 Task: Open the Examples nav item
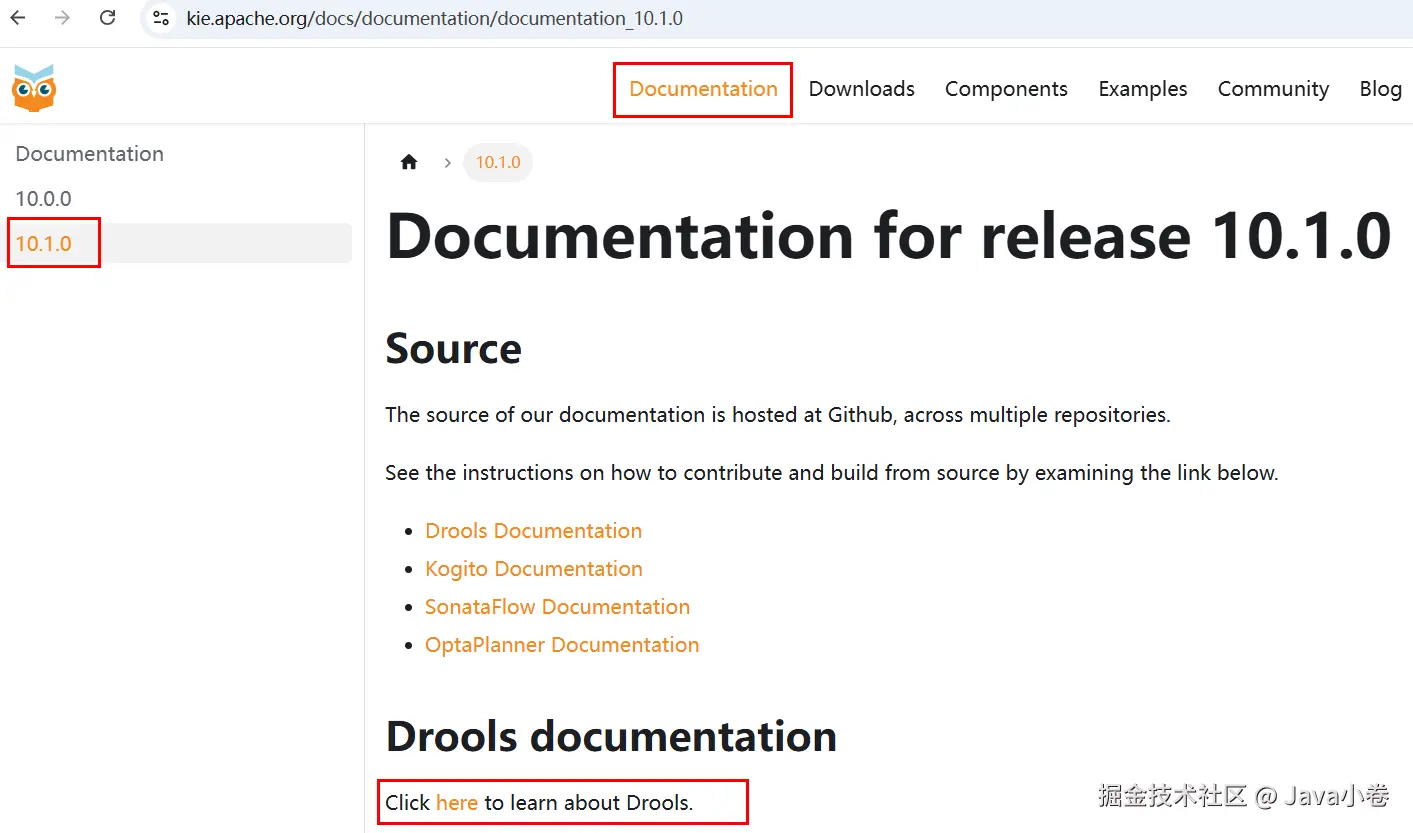[x=1143, y=89]
